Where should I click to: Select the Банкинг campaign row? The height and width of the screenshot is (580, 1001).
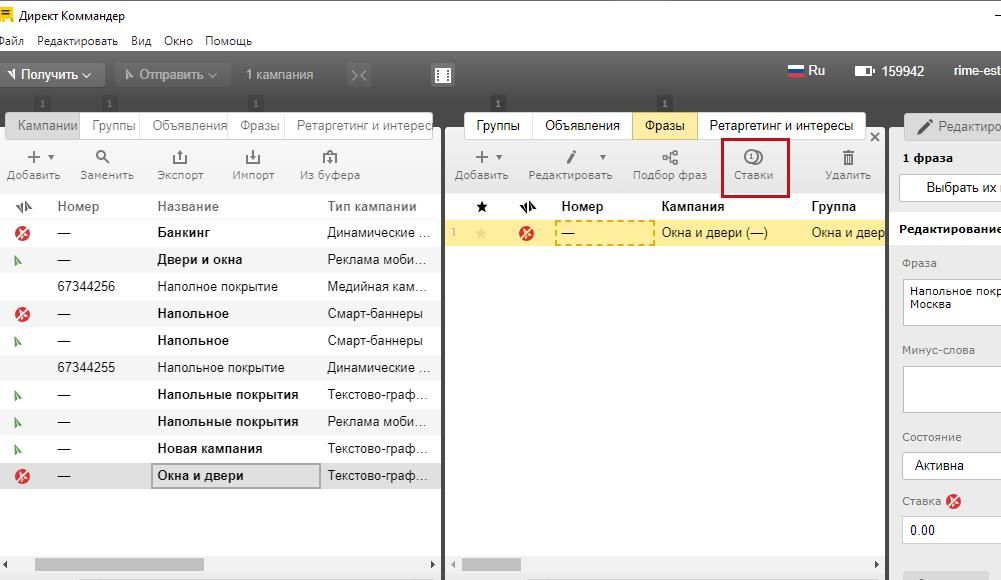point(220,233)
